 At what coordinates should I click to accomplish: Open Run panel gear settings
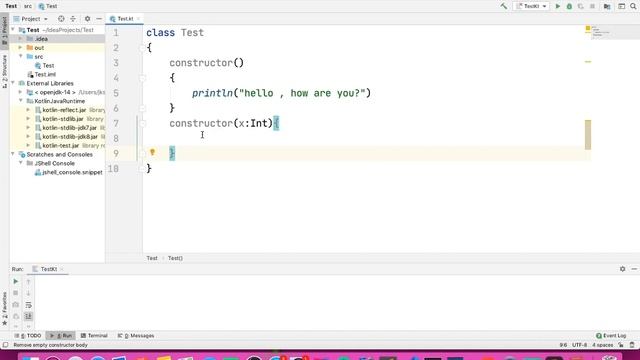click(x=622, y=269)
